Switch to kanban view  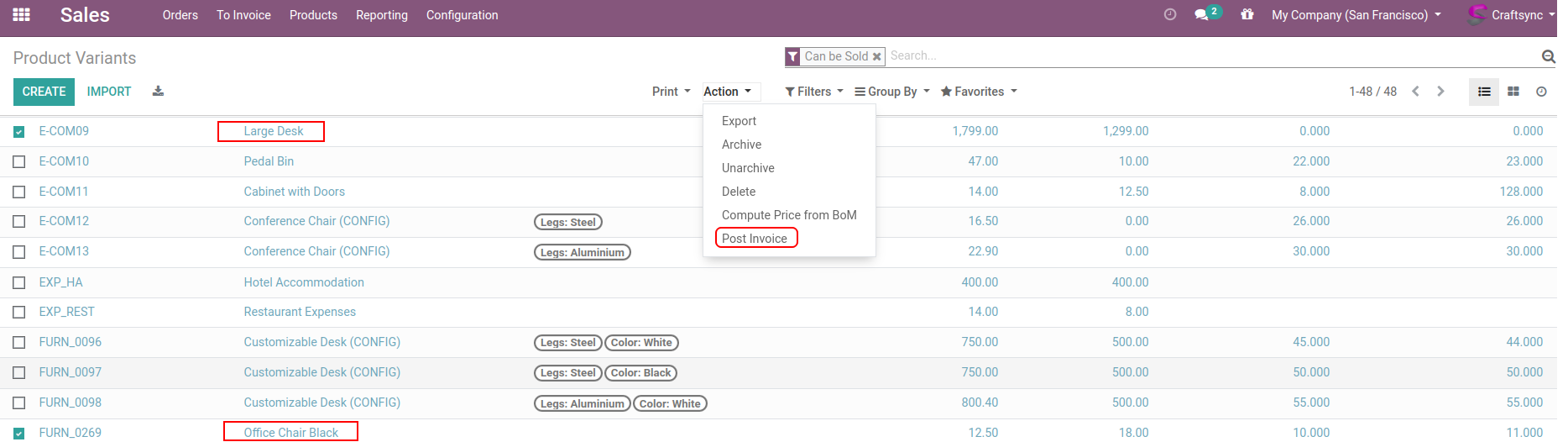[x=1513, y=92]
